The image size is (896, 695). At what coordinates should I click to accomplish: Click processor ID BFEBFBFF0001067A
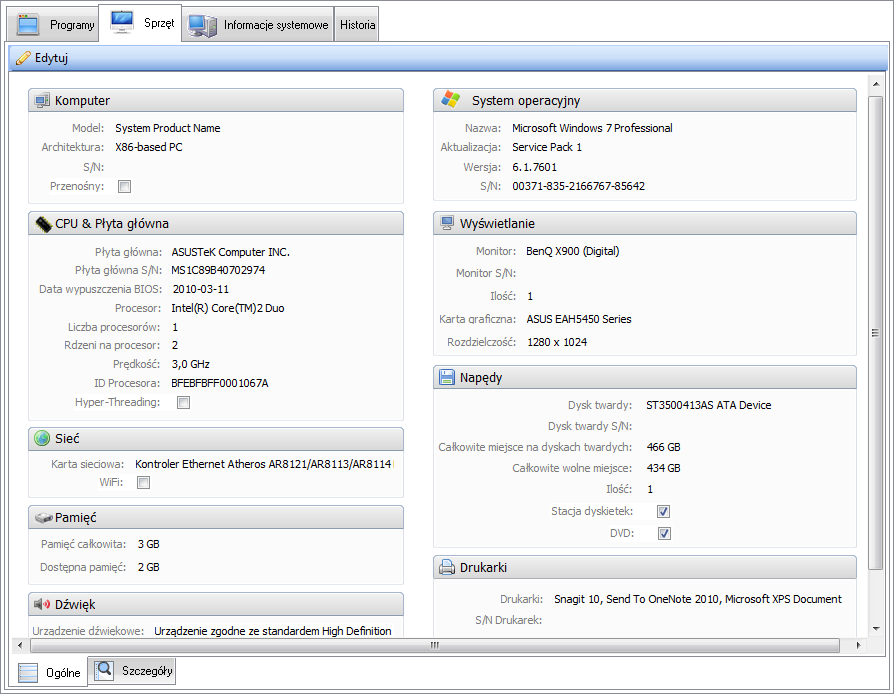click(x=220, y=383)
